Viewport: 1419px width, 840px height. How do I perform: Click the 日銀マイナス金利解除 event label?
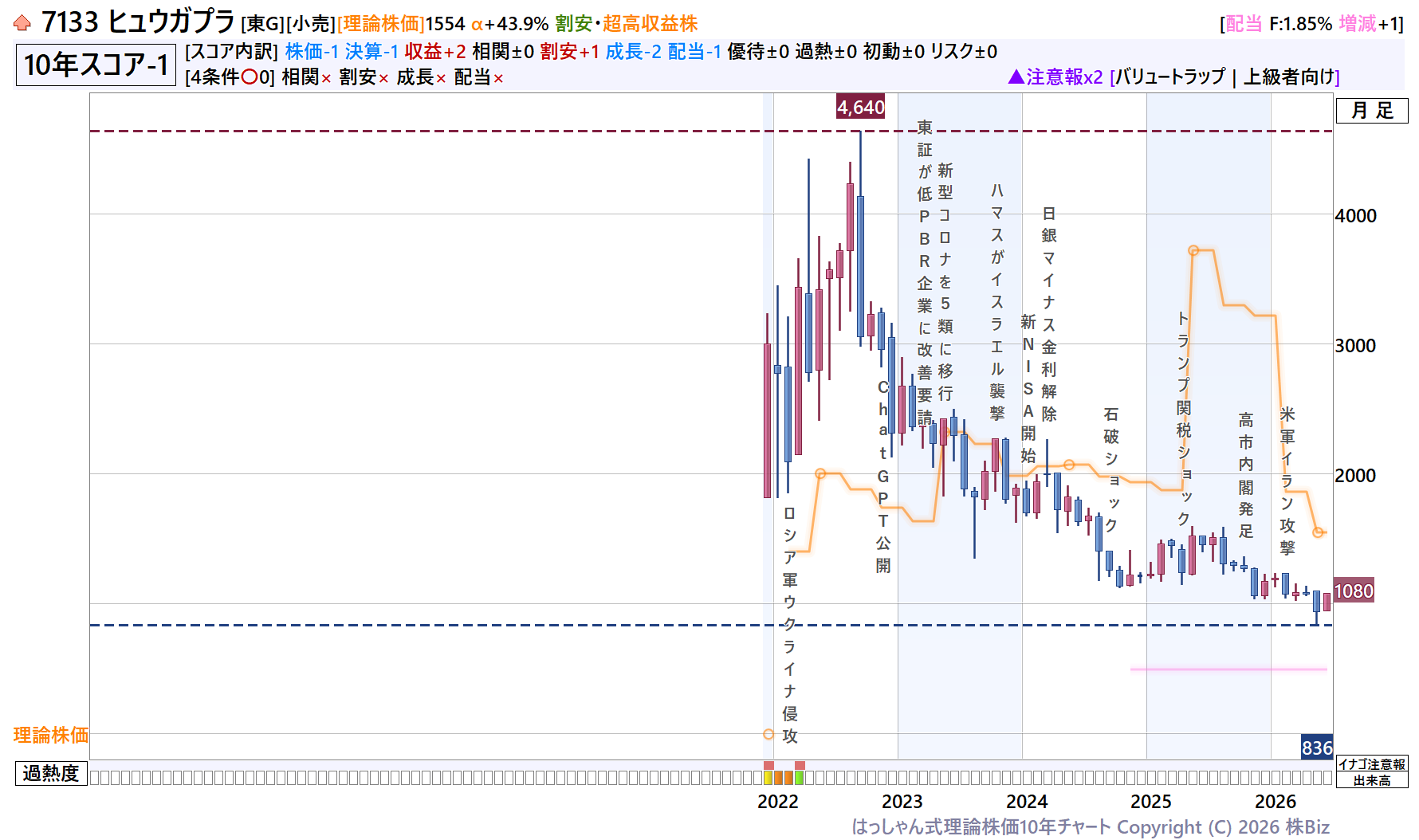[x=1049, y=314]
